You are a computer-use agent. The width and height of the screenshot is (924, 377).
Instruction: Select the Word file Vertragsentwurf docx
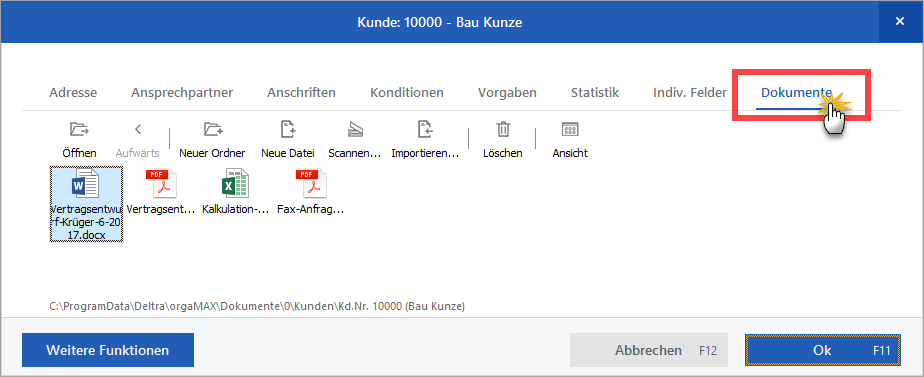point(87,204)
